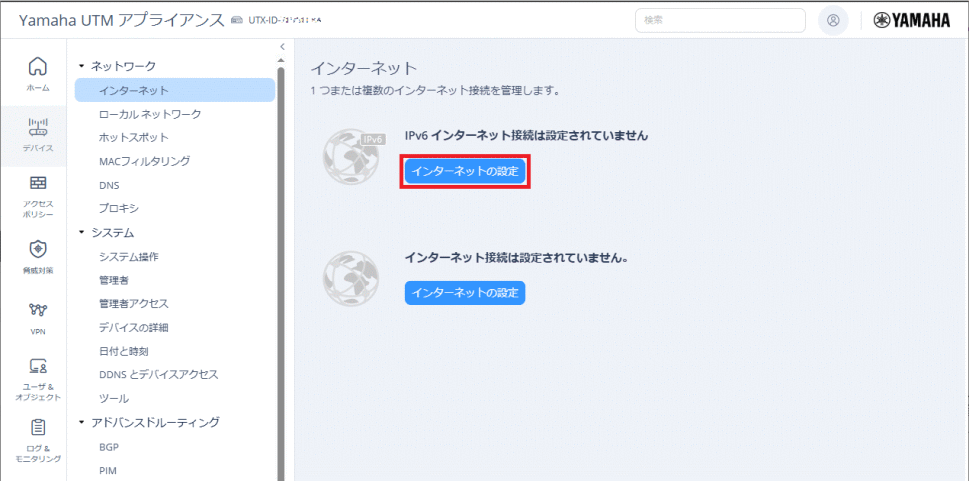Image resolution: width=969 pixels, height=481 pixels.
Task: Select ローカル ネットワーク menu item
Action: [x=150, y=114]
